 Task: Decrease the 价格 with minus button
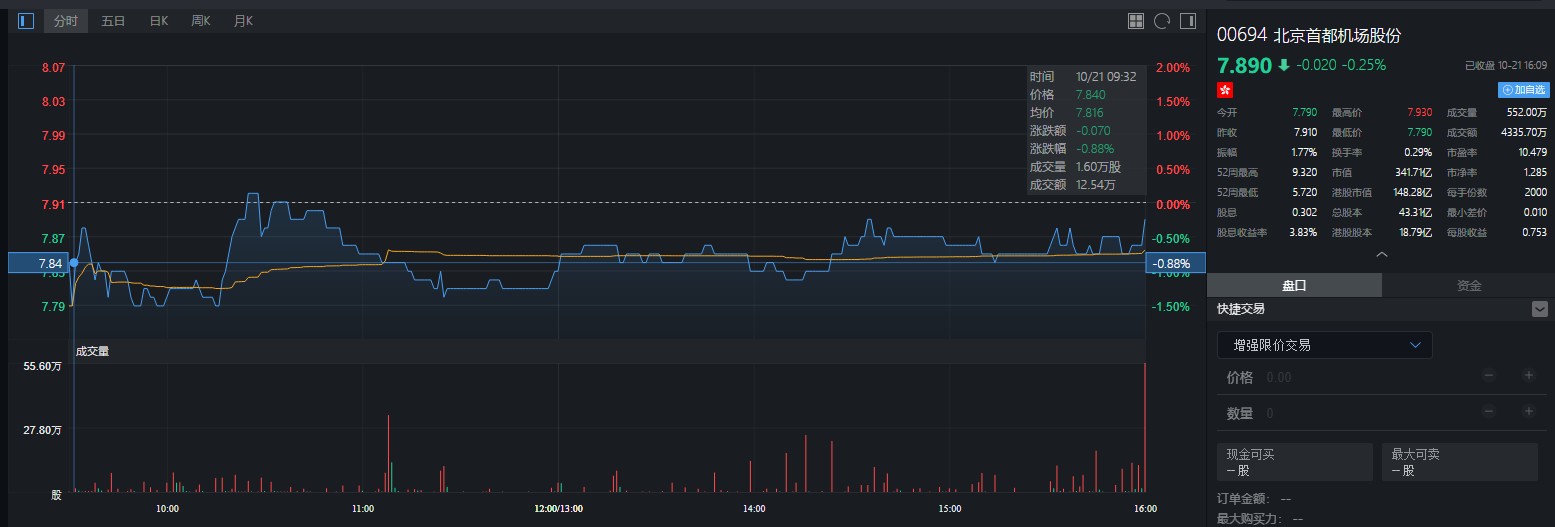coord(1489,376)
